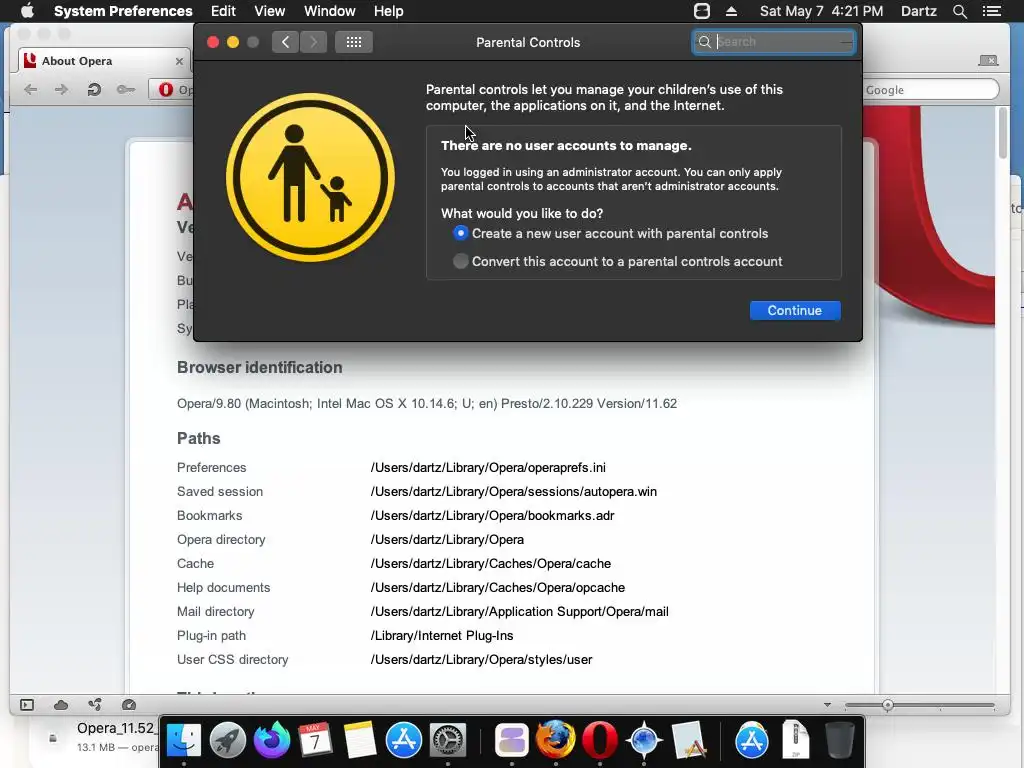The width and height of the screenshot is (1024, 768).
Task: Open the Help menu
Action: click(x=389, y=11)
